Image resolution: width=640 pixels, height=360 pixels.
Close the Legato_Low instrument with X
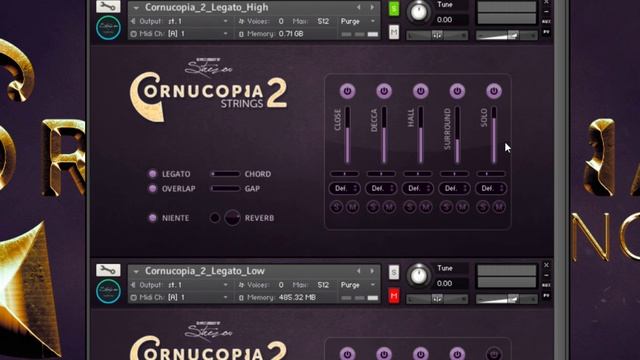click(547, 265)
